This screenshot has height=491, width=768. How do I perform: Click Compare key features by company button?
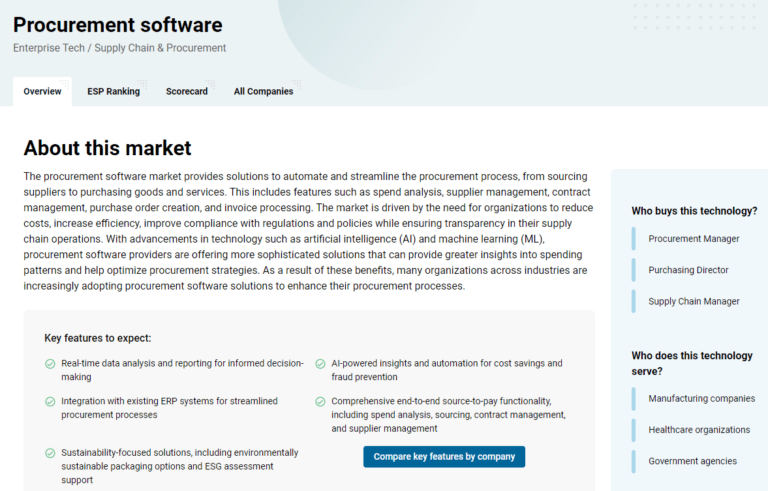coord(444,457)
